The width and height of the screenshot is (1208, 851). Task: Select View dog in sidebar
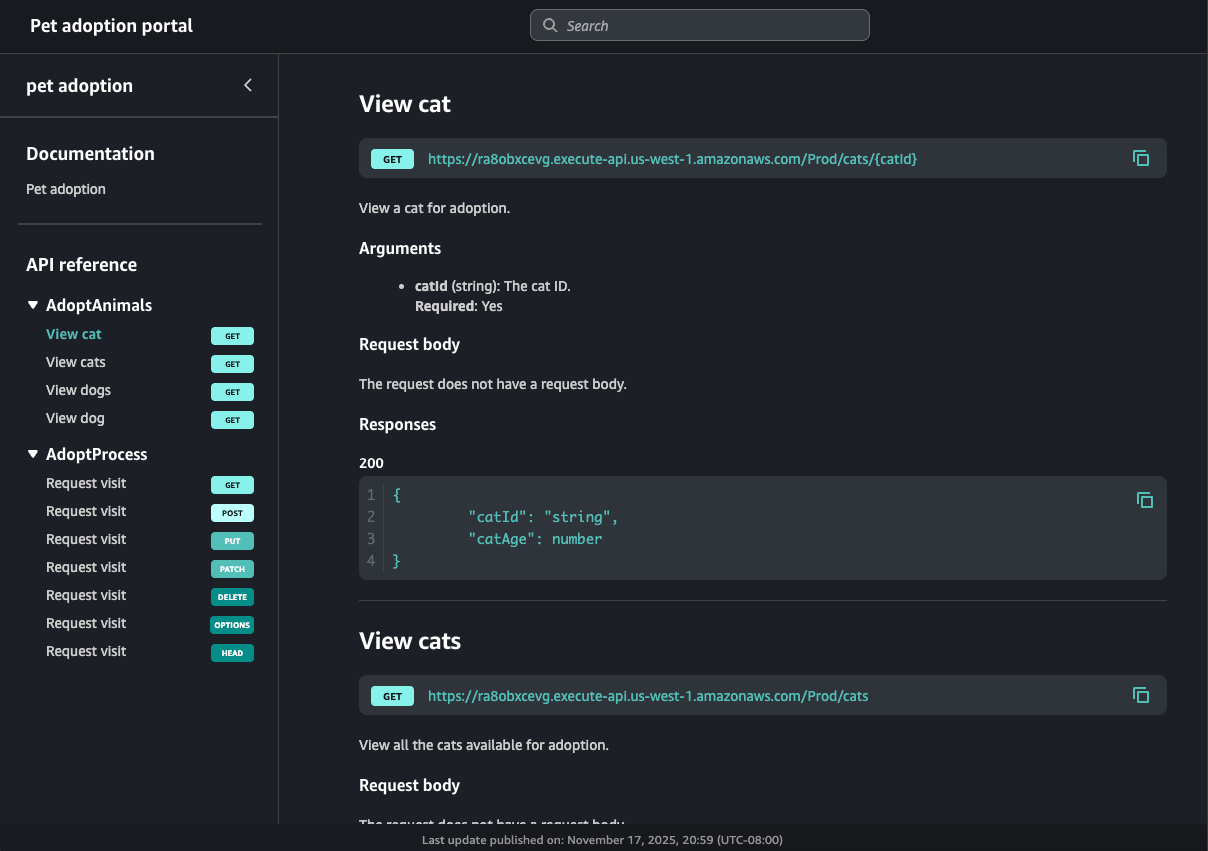point(75,418)
